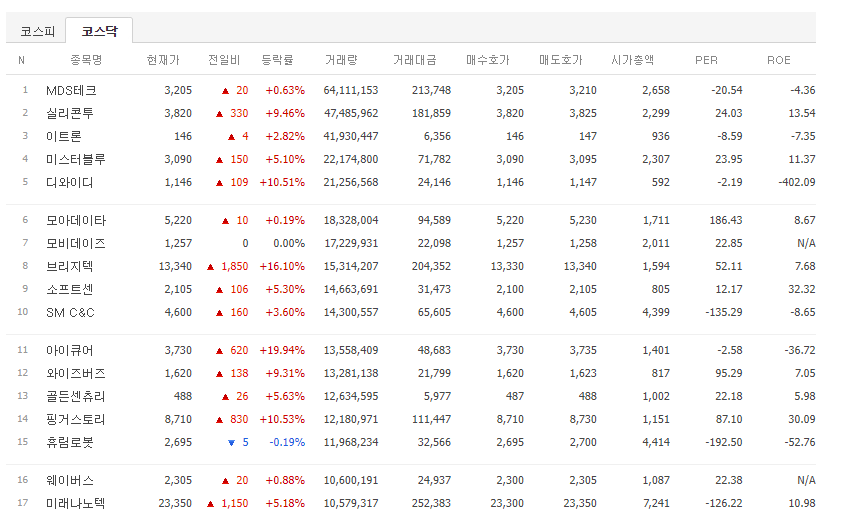The height and width of the screenshot is (517, 844).
Task: Open 디와이디 stock link
Action: click(70, 183)
